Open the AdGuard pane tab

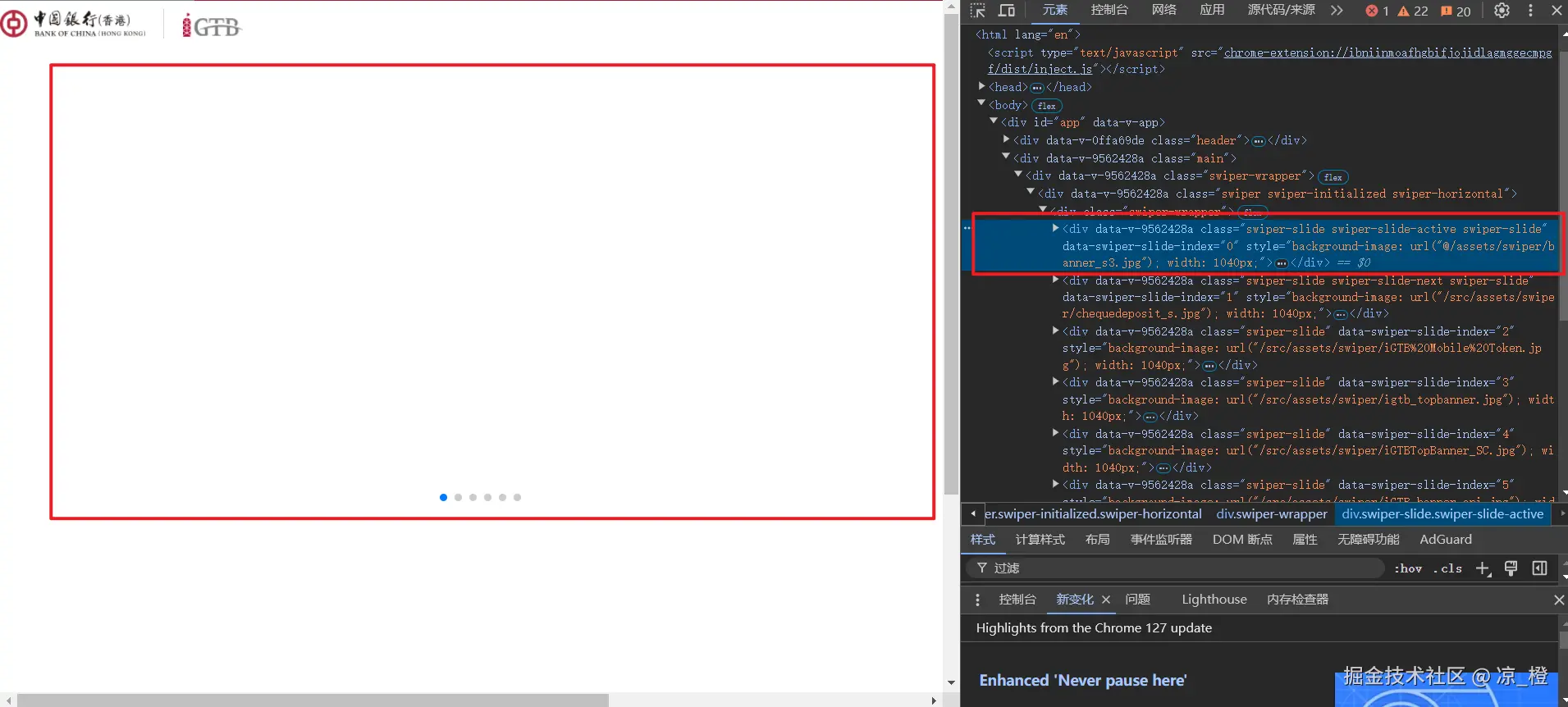[x=1446, y=540]
